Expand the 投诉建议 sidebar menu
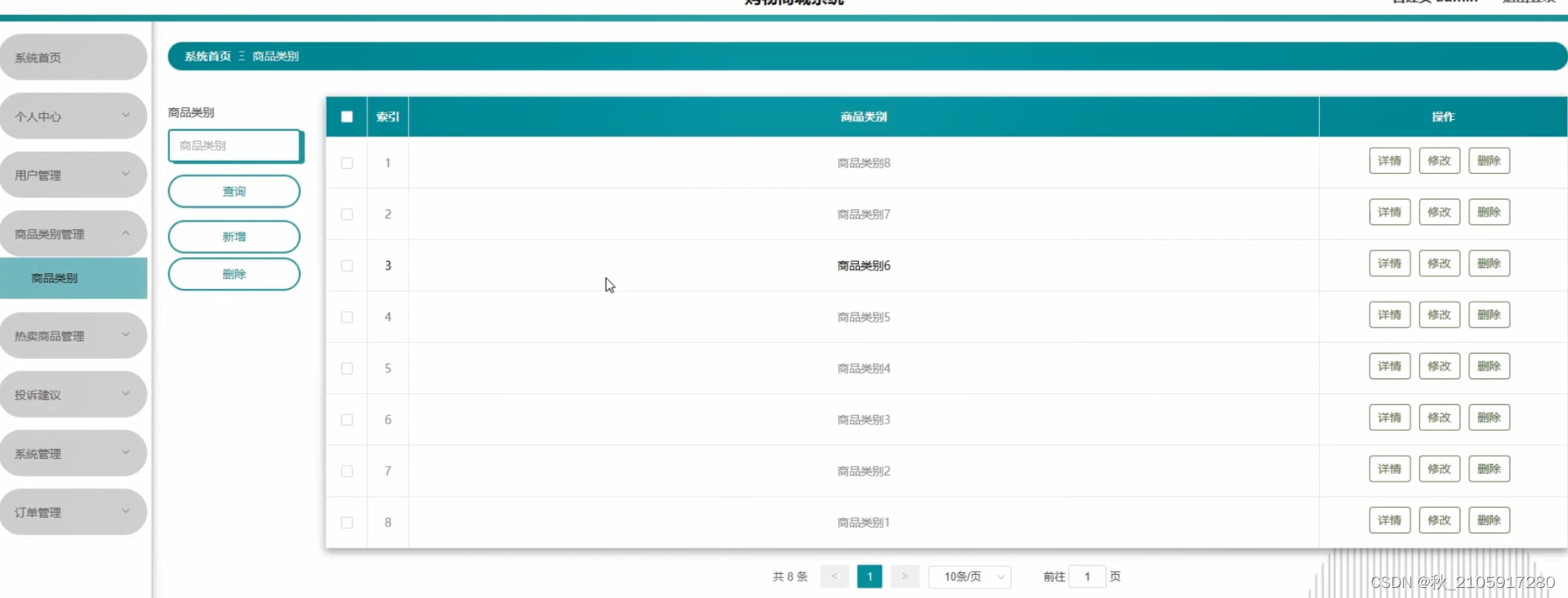 73,395
